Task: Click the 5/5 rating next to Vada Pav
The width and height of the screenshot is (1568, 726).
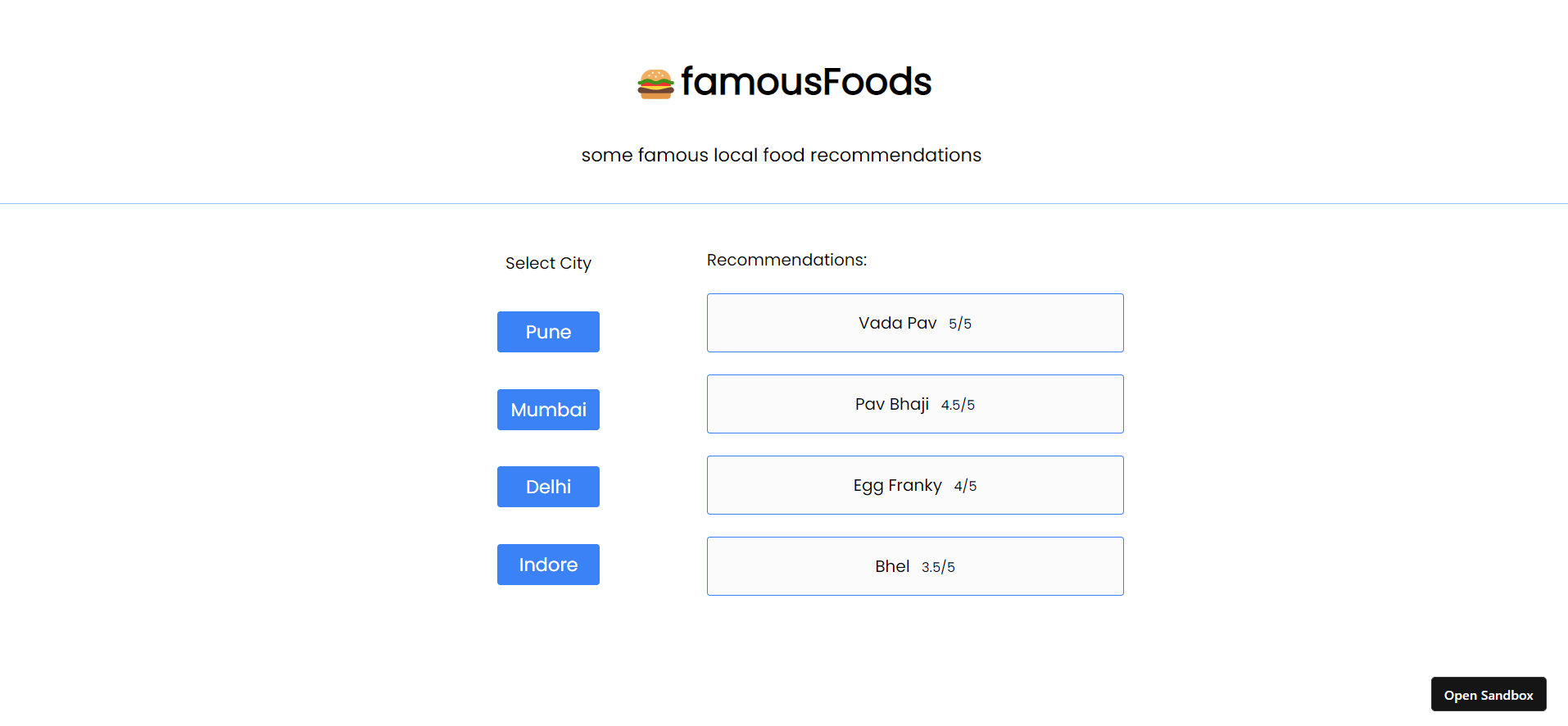Action: click(958, 323)
